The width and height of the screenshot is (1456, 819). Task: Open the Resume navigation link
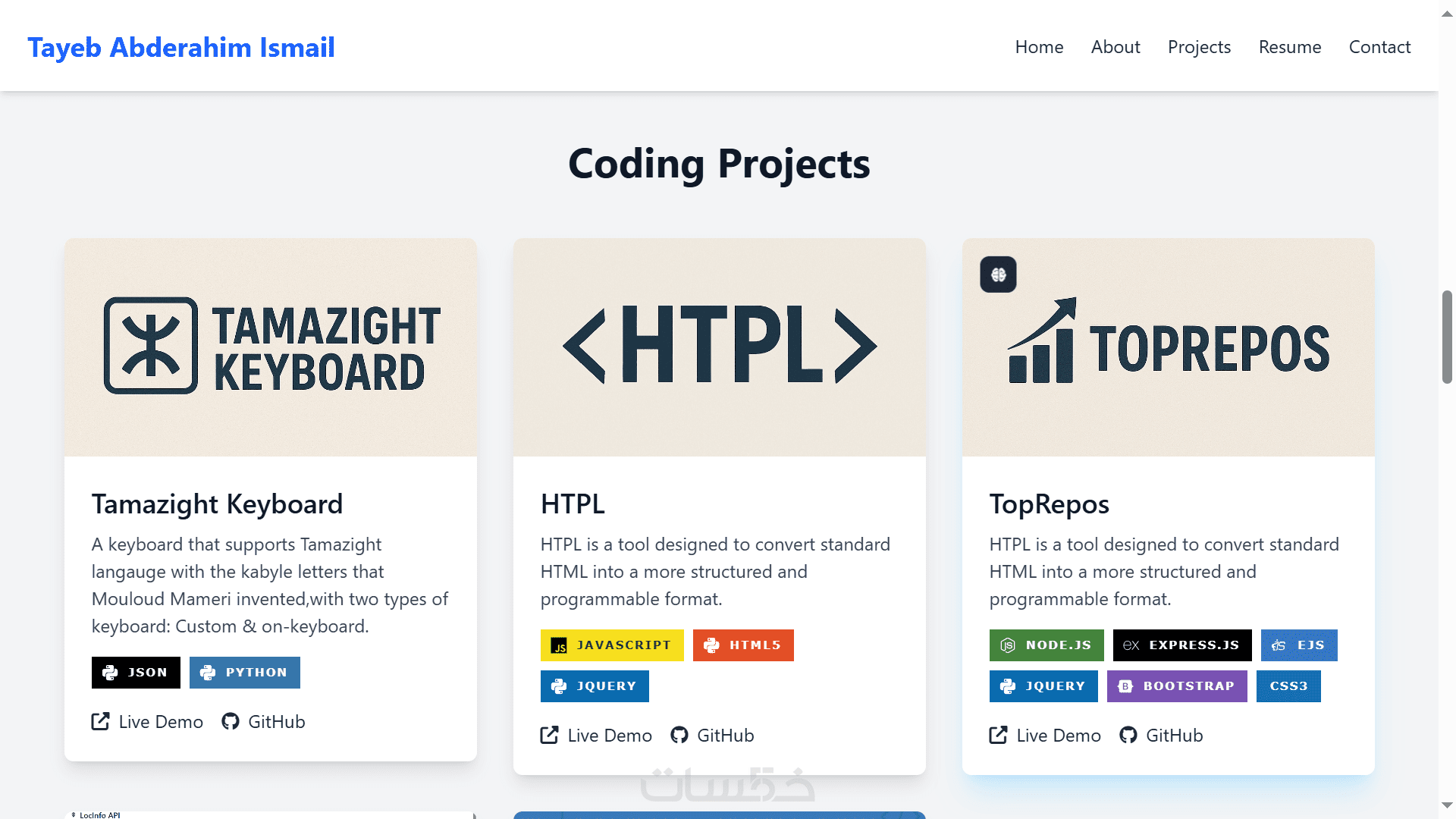point(1289,47)
